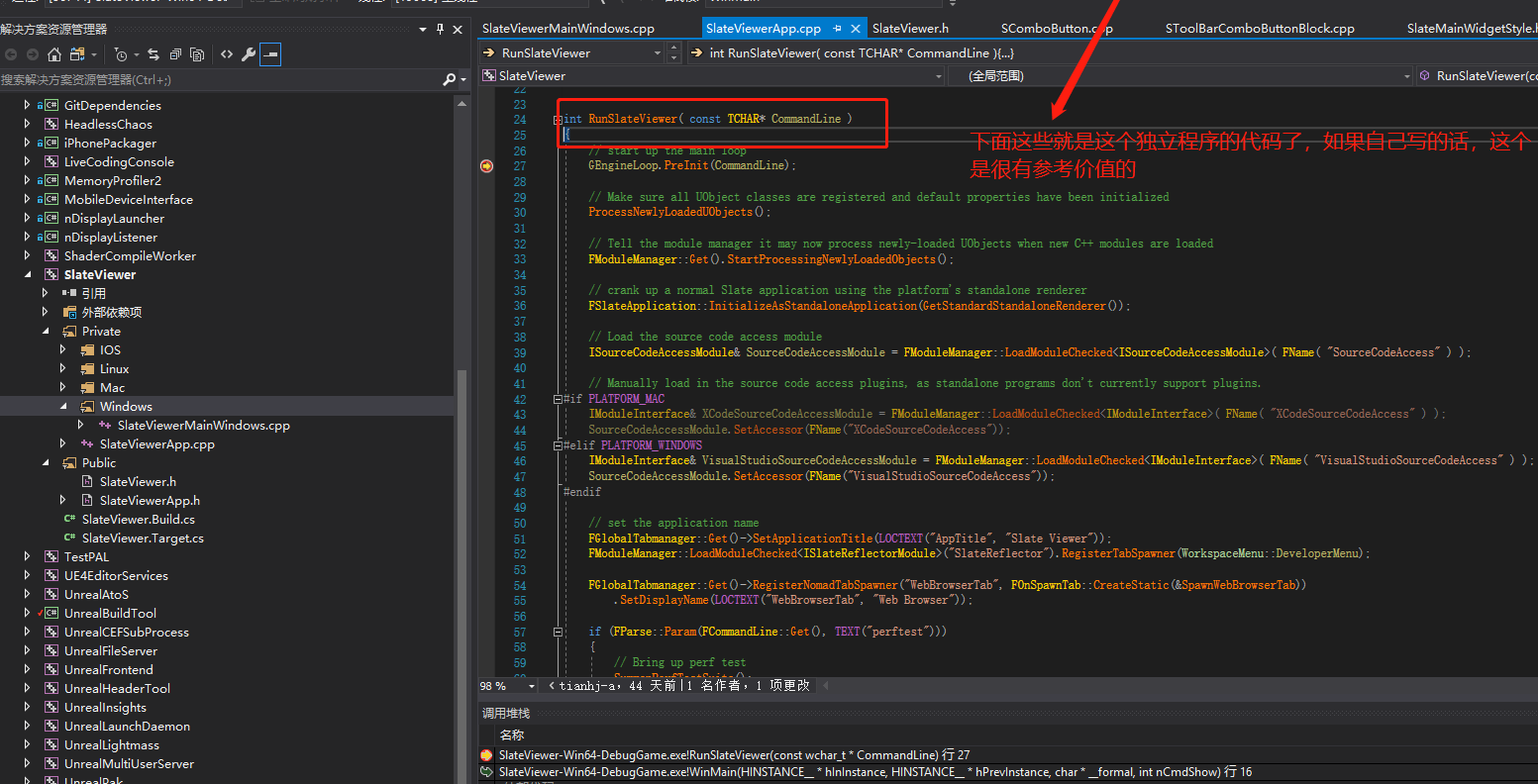
Task: Click the search magnifier in Solution Explorer
Action: coord(451,78)
